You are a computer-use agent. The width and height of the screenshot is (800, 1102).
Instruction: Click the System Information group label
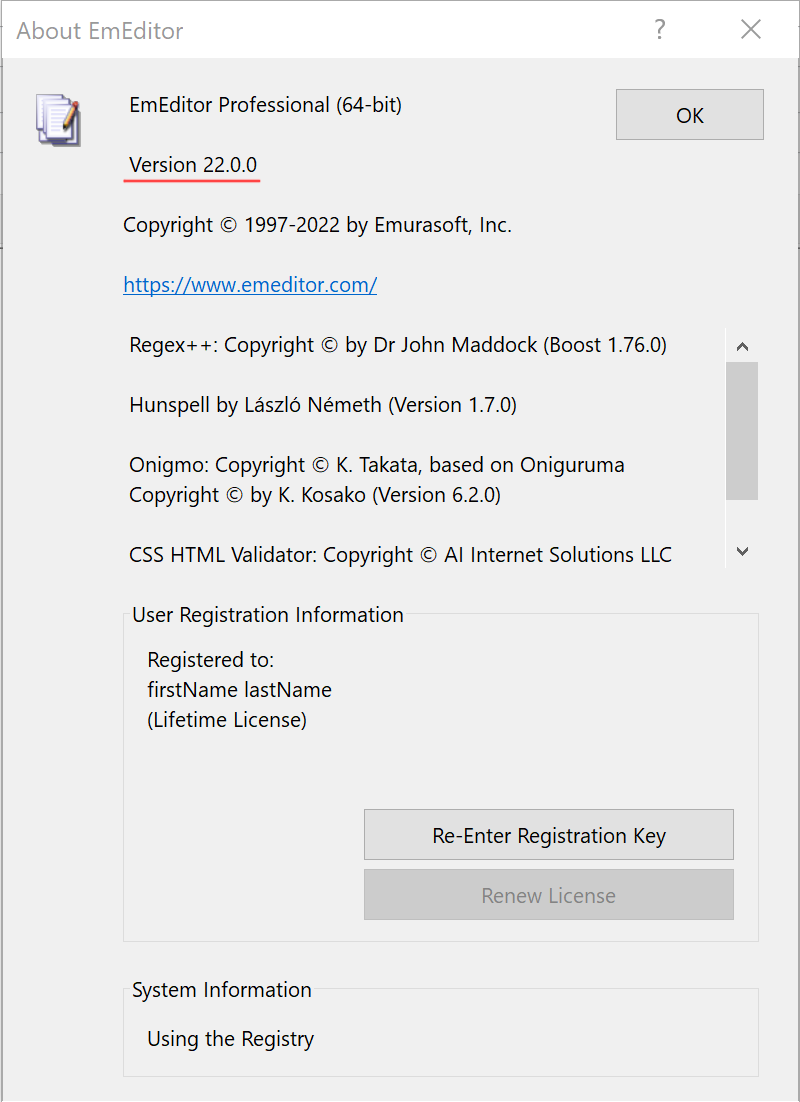(x=221, y=990)
